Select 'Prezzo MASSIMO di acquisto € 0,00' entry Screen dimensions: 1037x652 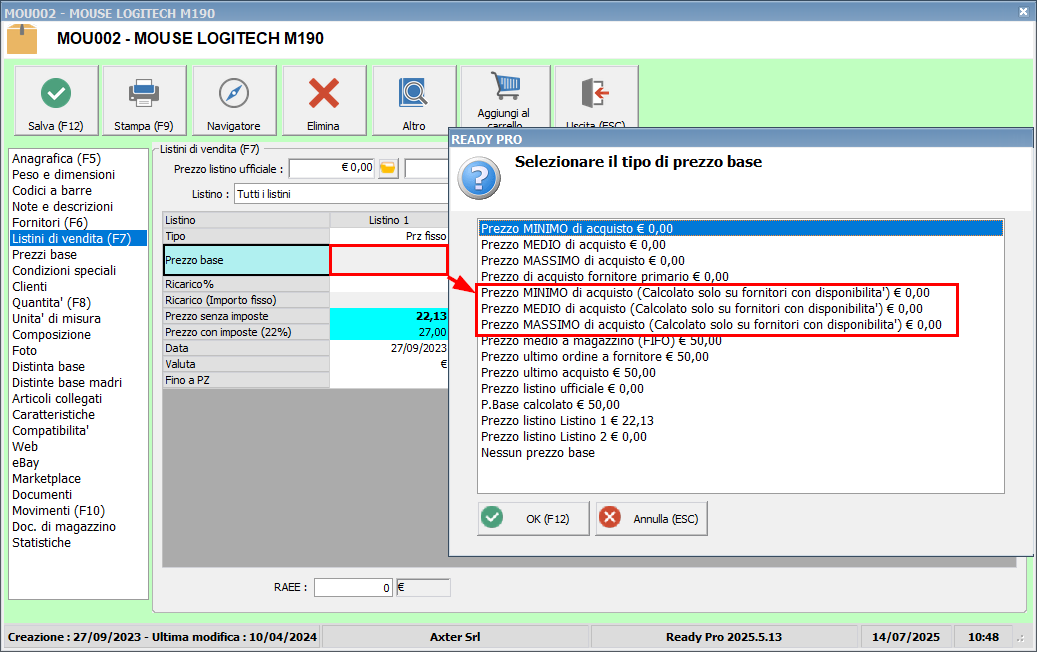click(x=741, y=261)
